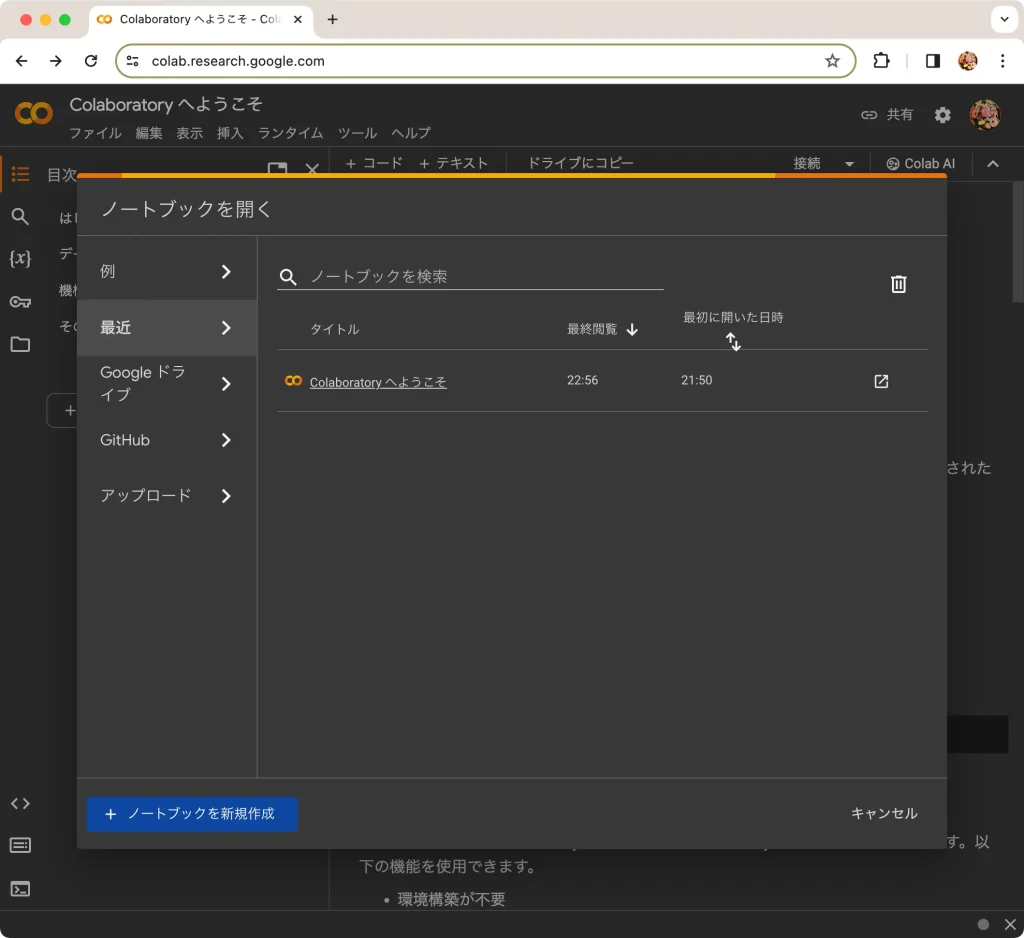Open the 表示 menu
This screenshot has height=938, width=1024.
(x=189, y=133)
